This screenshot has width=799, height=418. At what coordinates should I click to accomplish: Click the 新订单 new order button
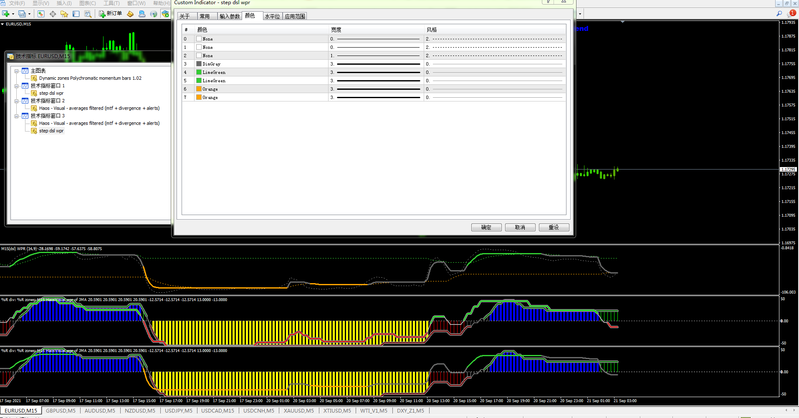[x=110, y=13]
